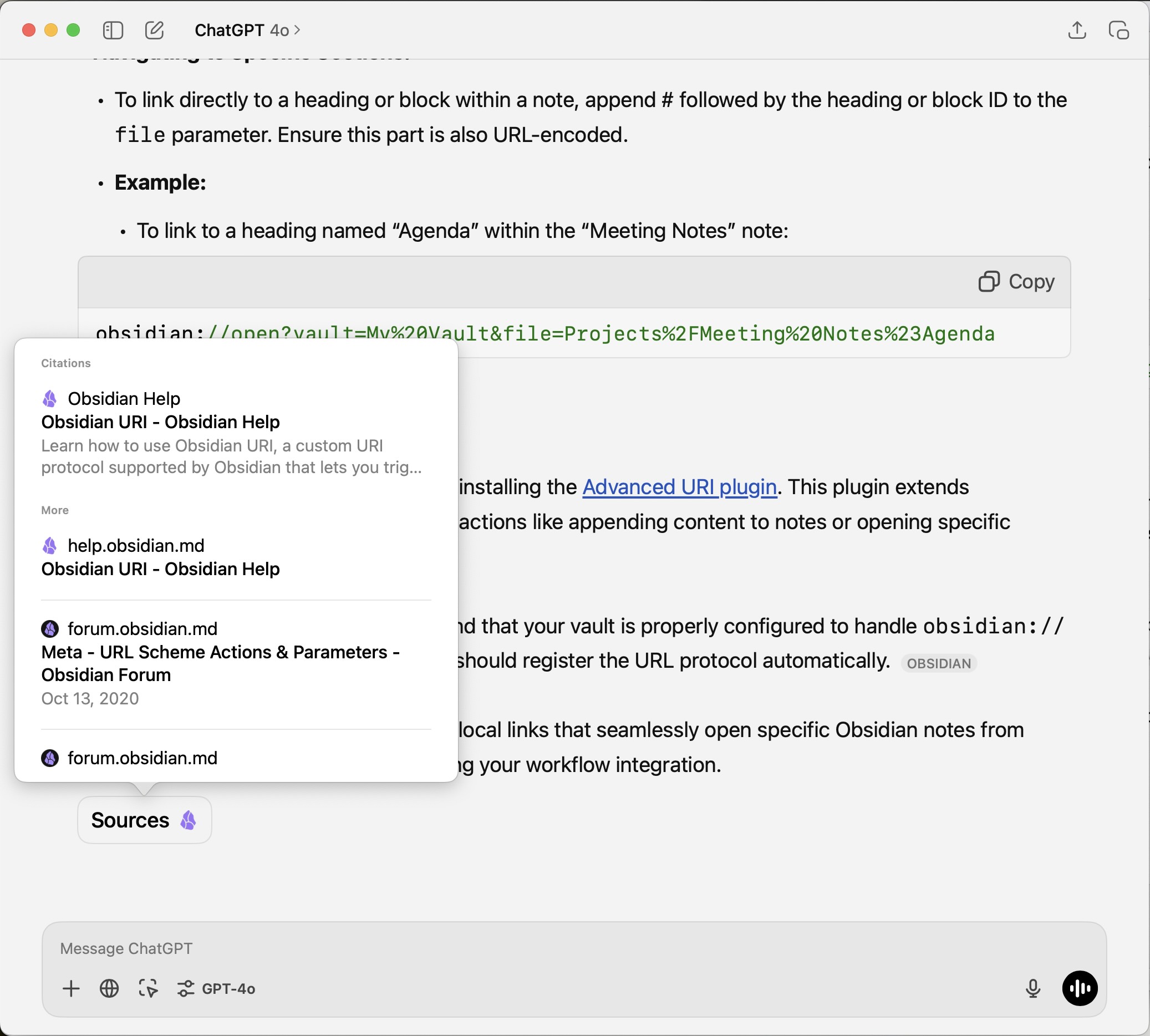Click the 'More' section label
The height and width of the screenshot is (1036, 1150).
(x=55, y=510)
